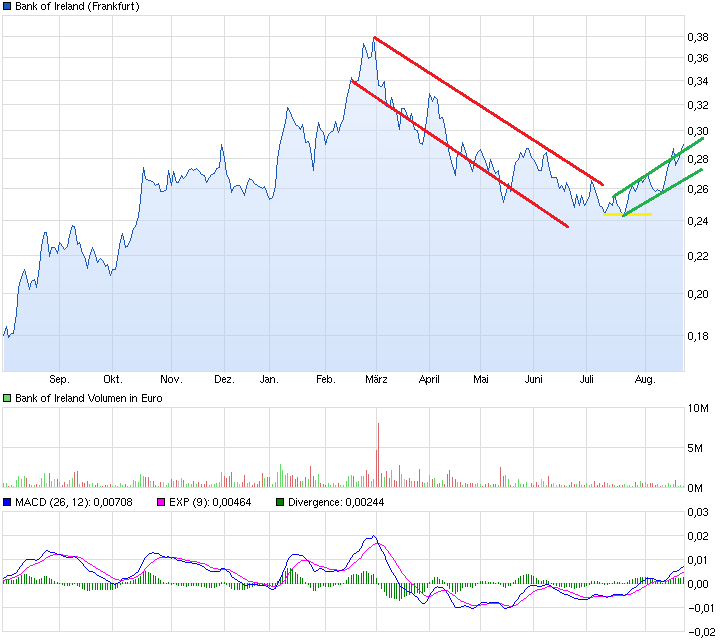Screen dimensions: 726x640
Task: Click the 'Feb.' month axis label
Action: click(x=325, y=380)
